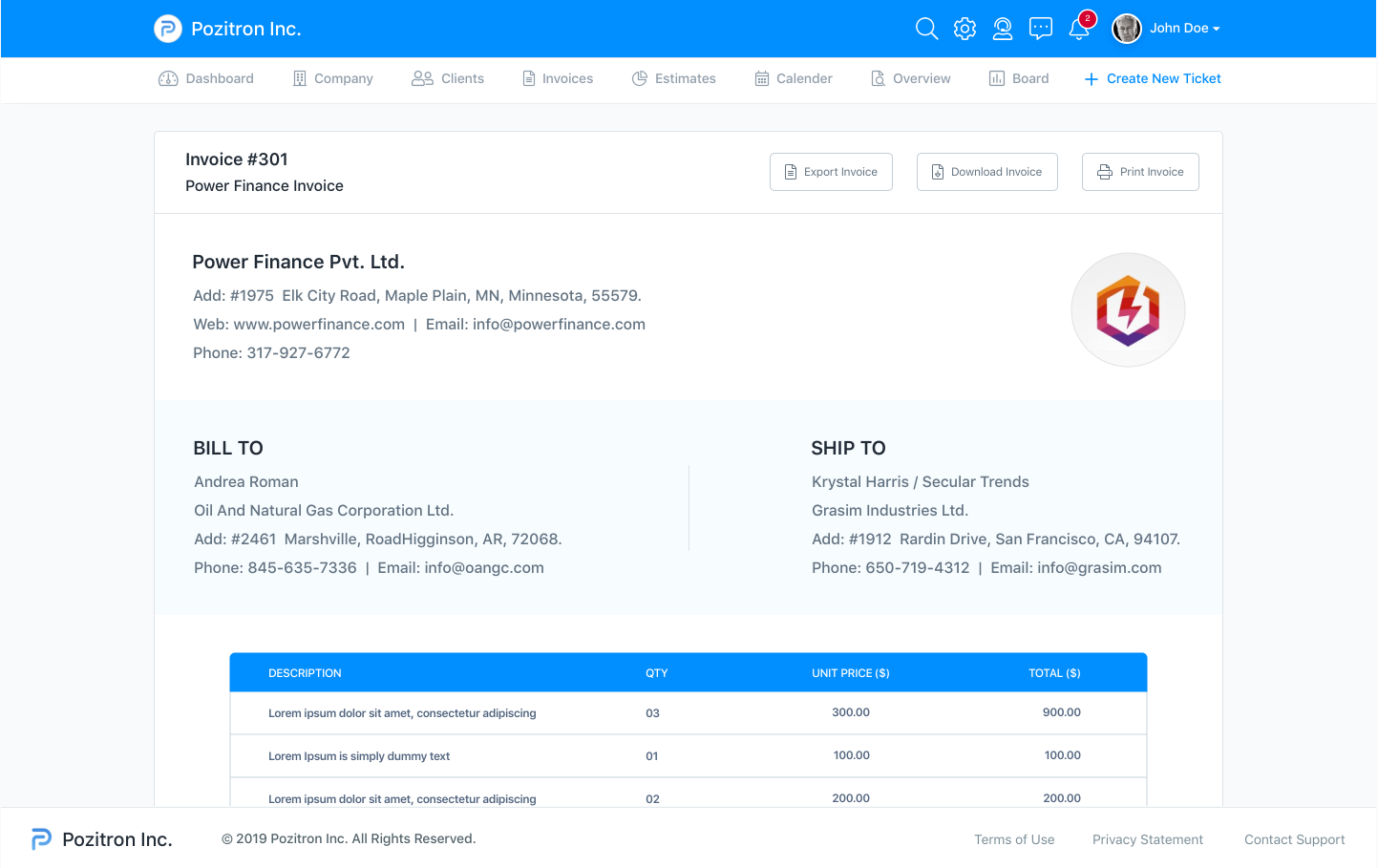The image size is (1378, 868).
Task: Select the 300.00 unit price cell
Action: pos(851,712)
